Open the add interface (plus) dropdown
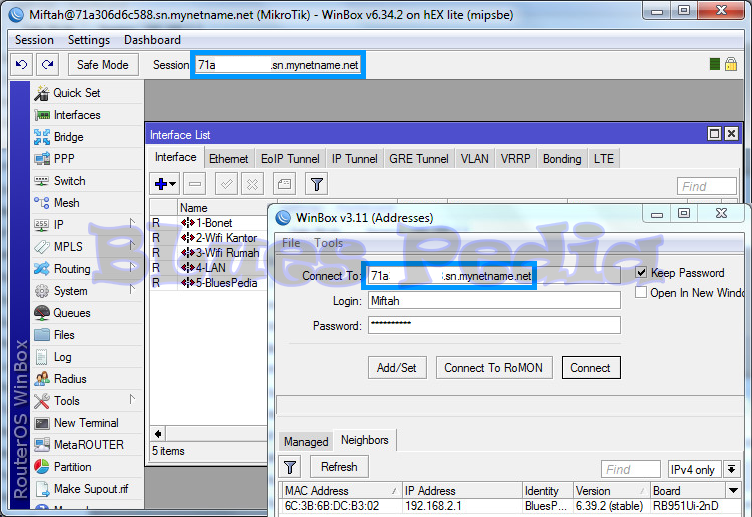Viewport: 752px width, 517px height. click(x=165, y=184)
